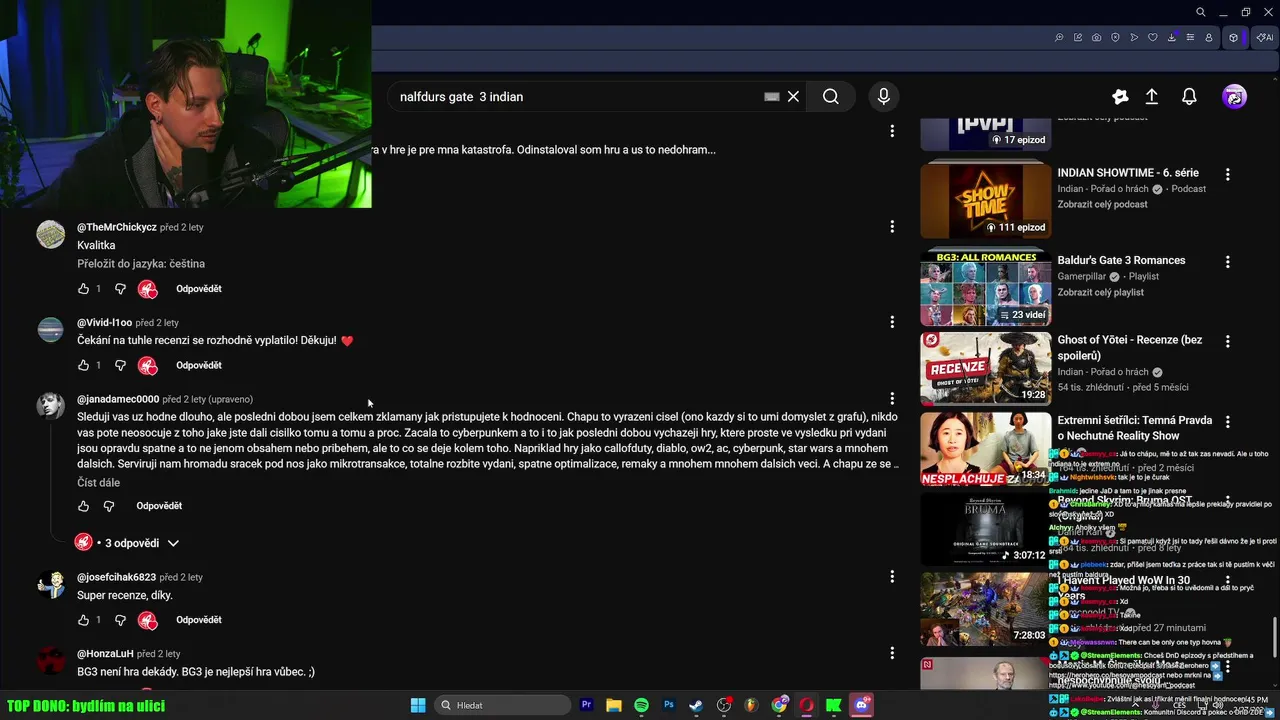Open the Ghost of Yōtei Recenze thumbnail
Screen dimensions: 1280x720
986,367
